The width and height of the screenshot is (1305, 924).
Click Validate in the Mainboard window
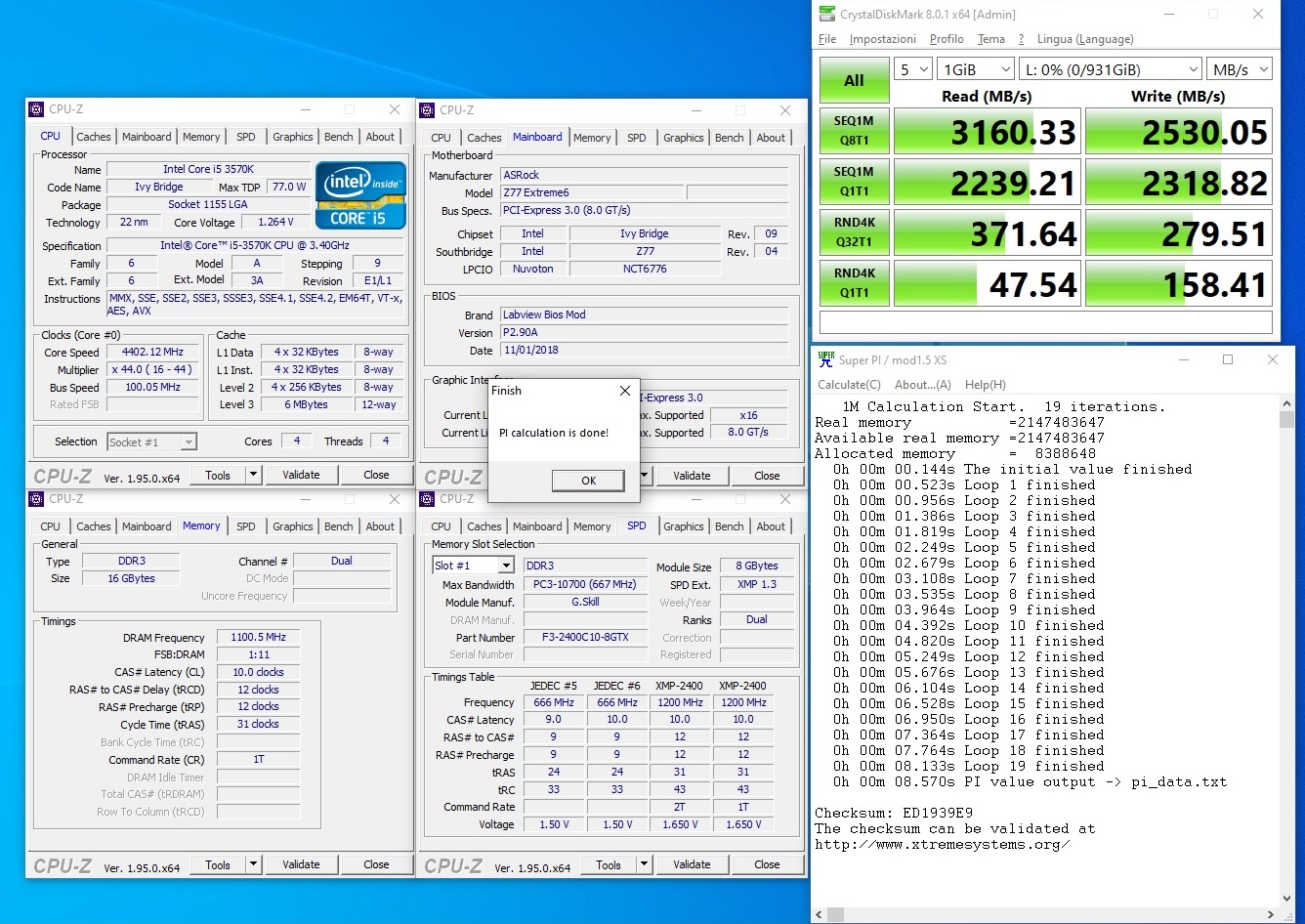point(692,476)
